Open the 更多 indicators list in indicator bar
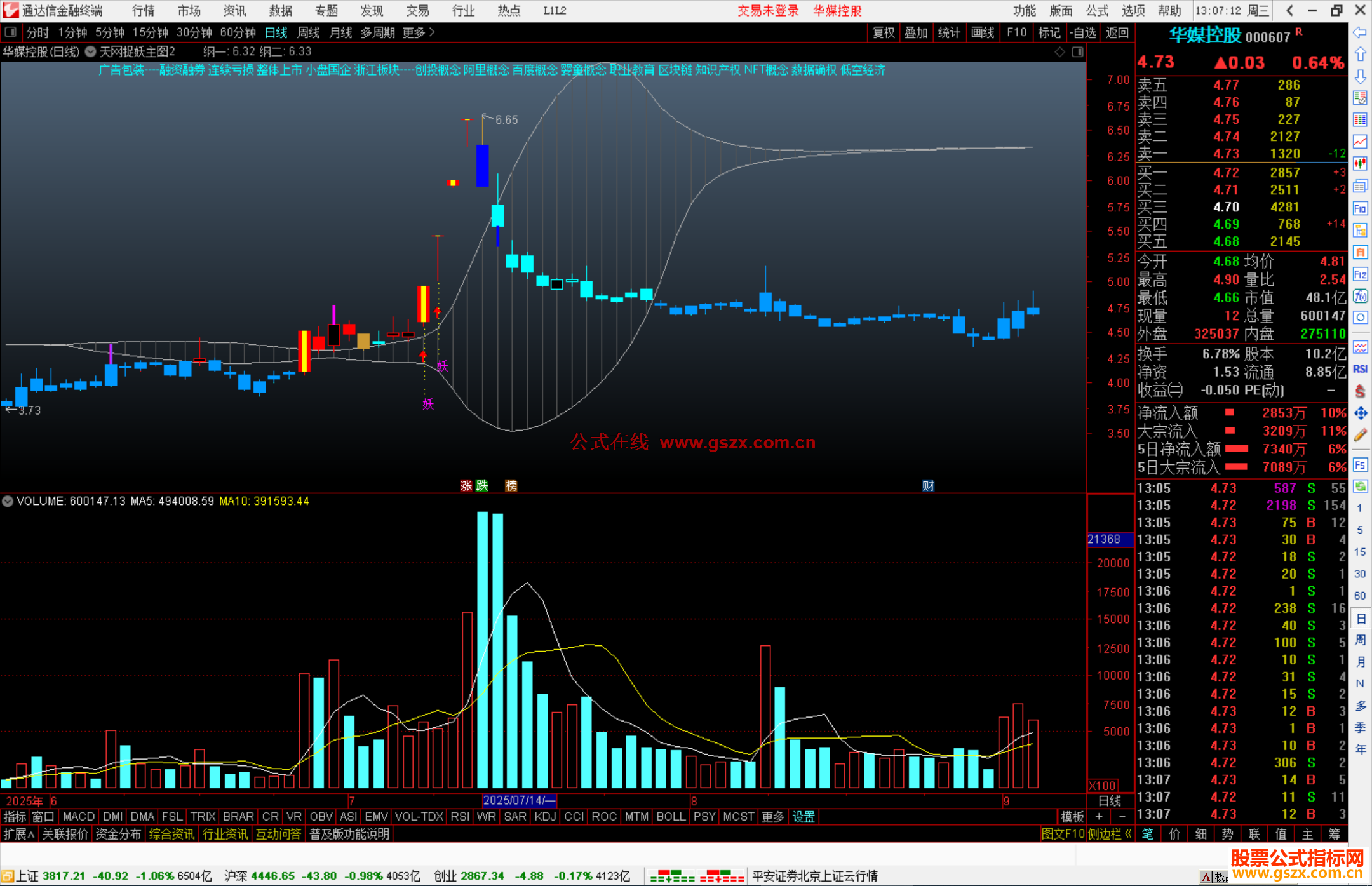1372x886 pixels. 772,817
